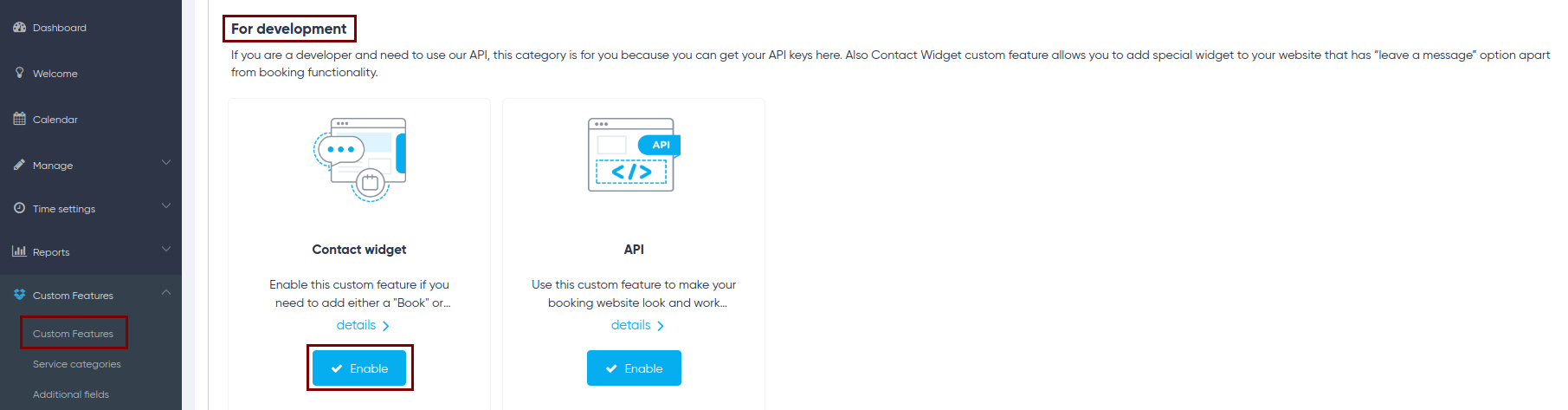
Task: Click the Dashboard palette icon
Action: (19, 28)
